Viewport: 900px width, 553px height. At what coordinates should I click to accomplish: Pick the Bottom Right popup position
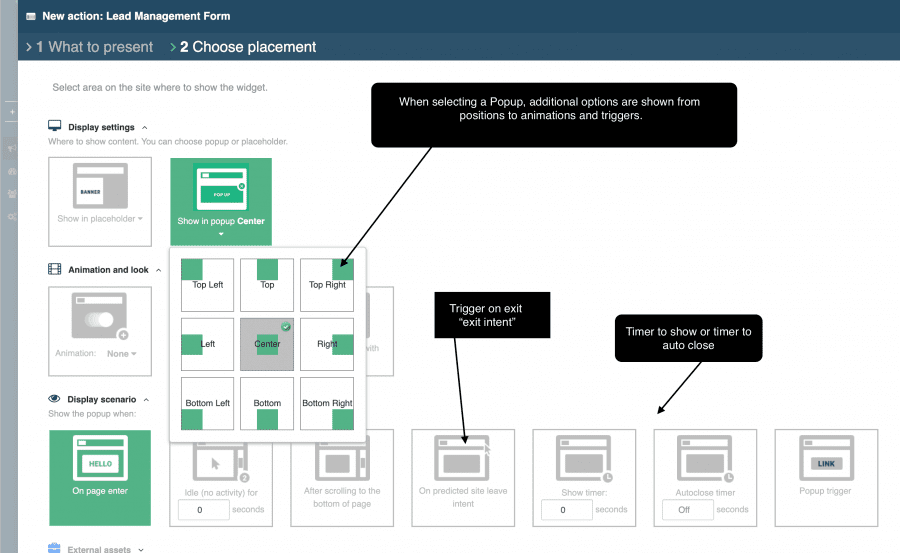click(327, 403)
